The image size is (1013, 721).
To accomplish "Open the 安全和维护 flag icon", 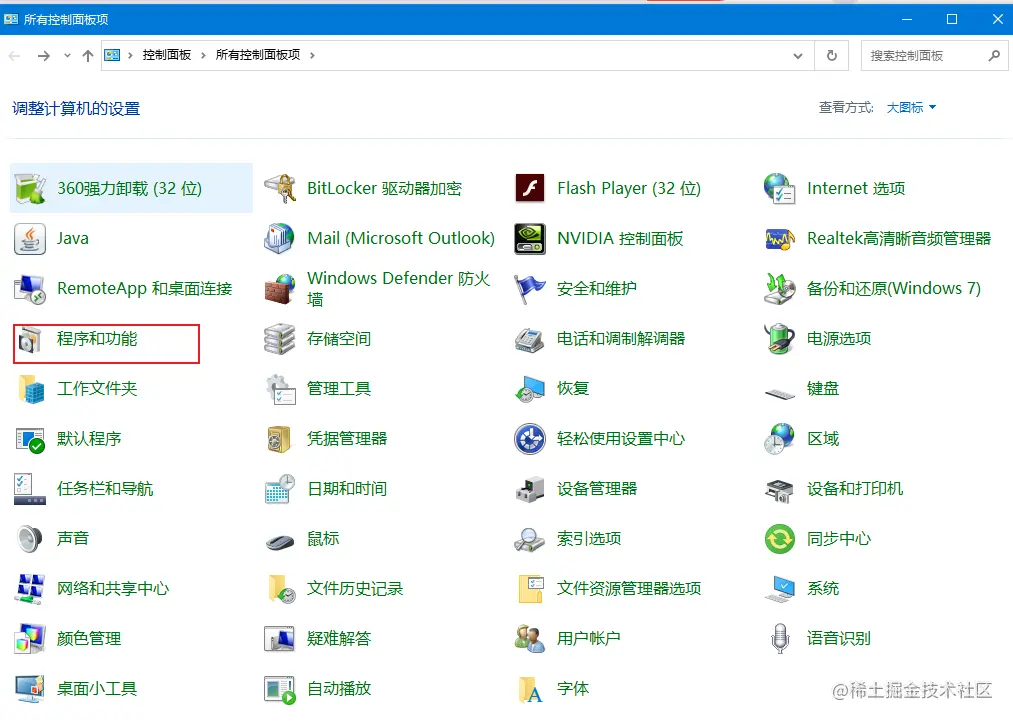I will pyautogui.click(x=530, y=289).
